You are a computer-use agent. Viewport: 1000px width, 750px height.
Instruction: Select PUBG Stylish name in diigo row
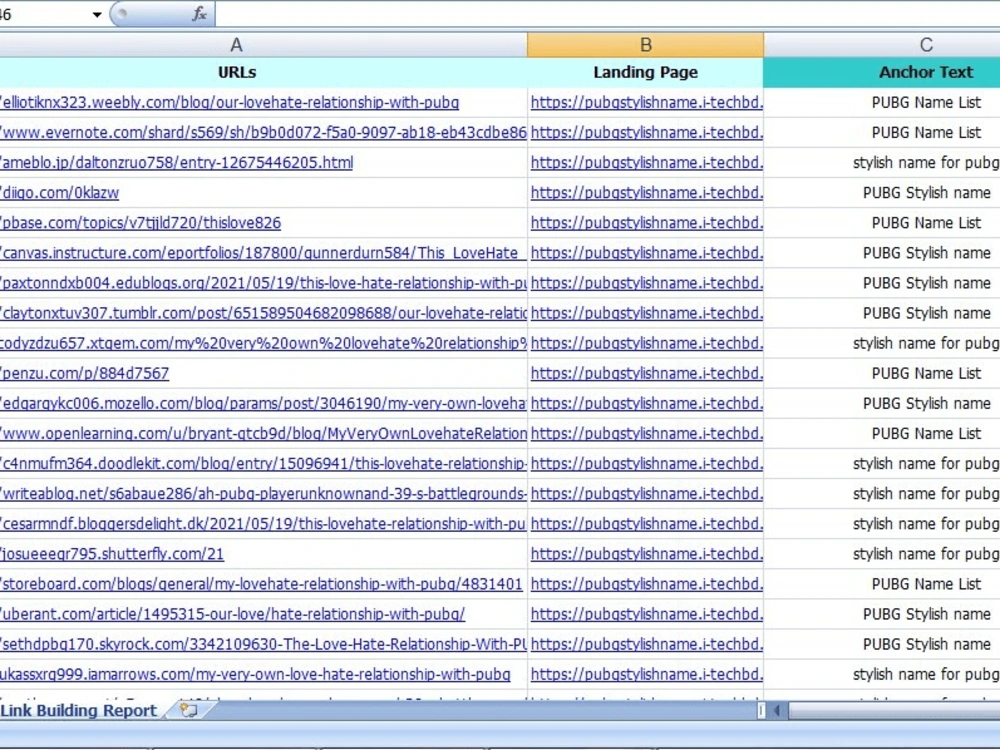pos(926,193)
